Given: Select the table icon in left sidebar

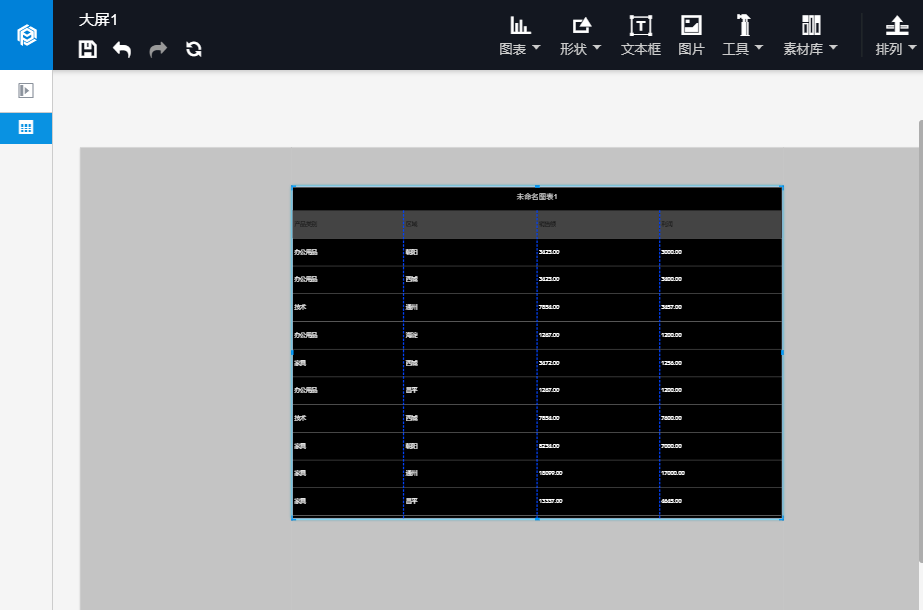Looking at the screenshot, I should pyautogui.click(x=26, y=128).
